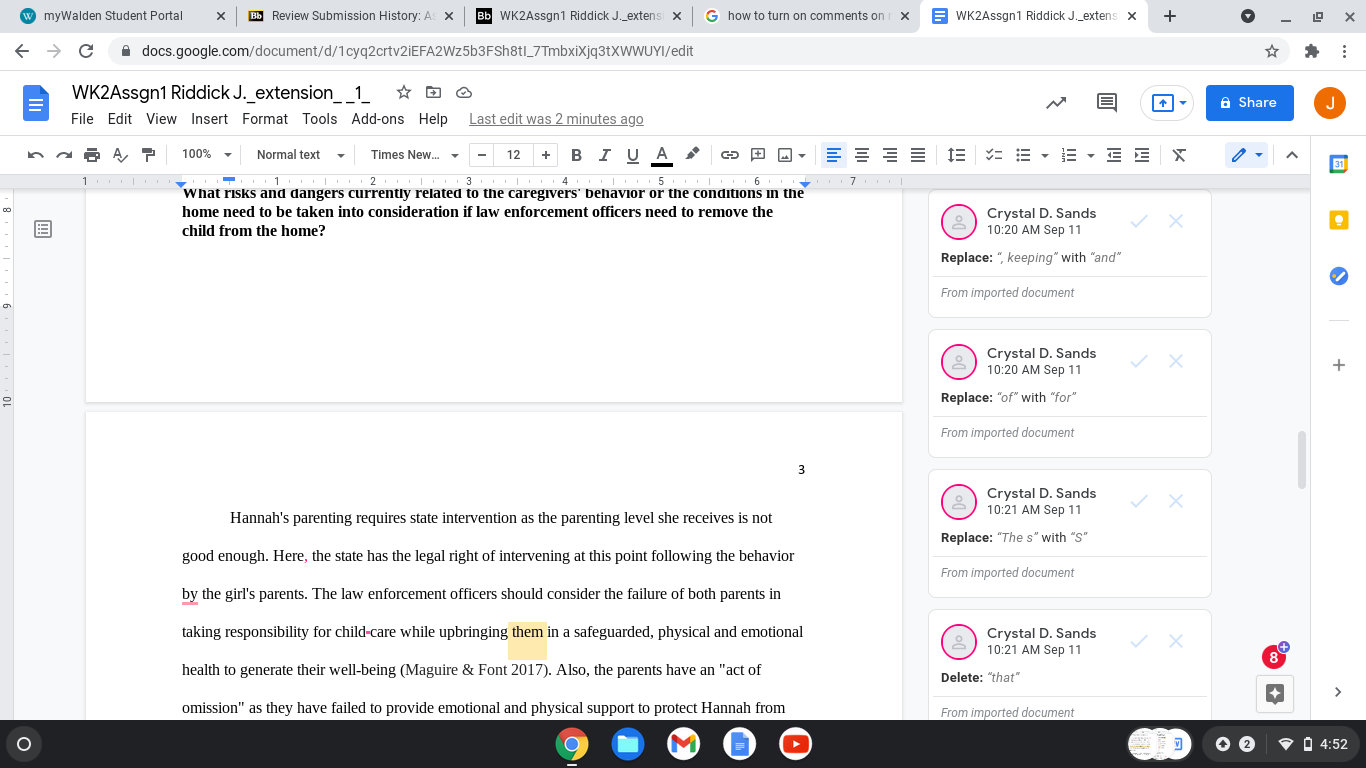Click the Undo arrow in toolbar

point(36,155)
